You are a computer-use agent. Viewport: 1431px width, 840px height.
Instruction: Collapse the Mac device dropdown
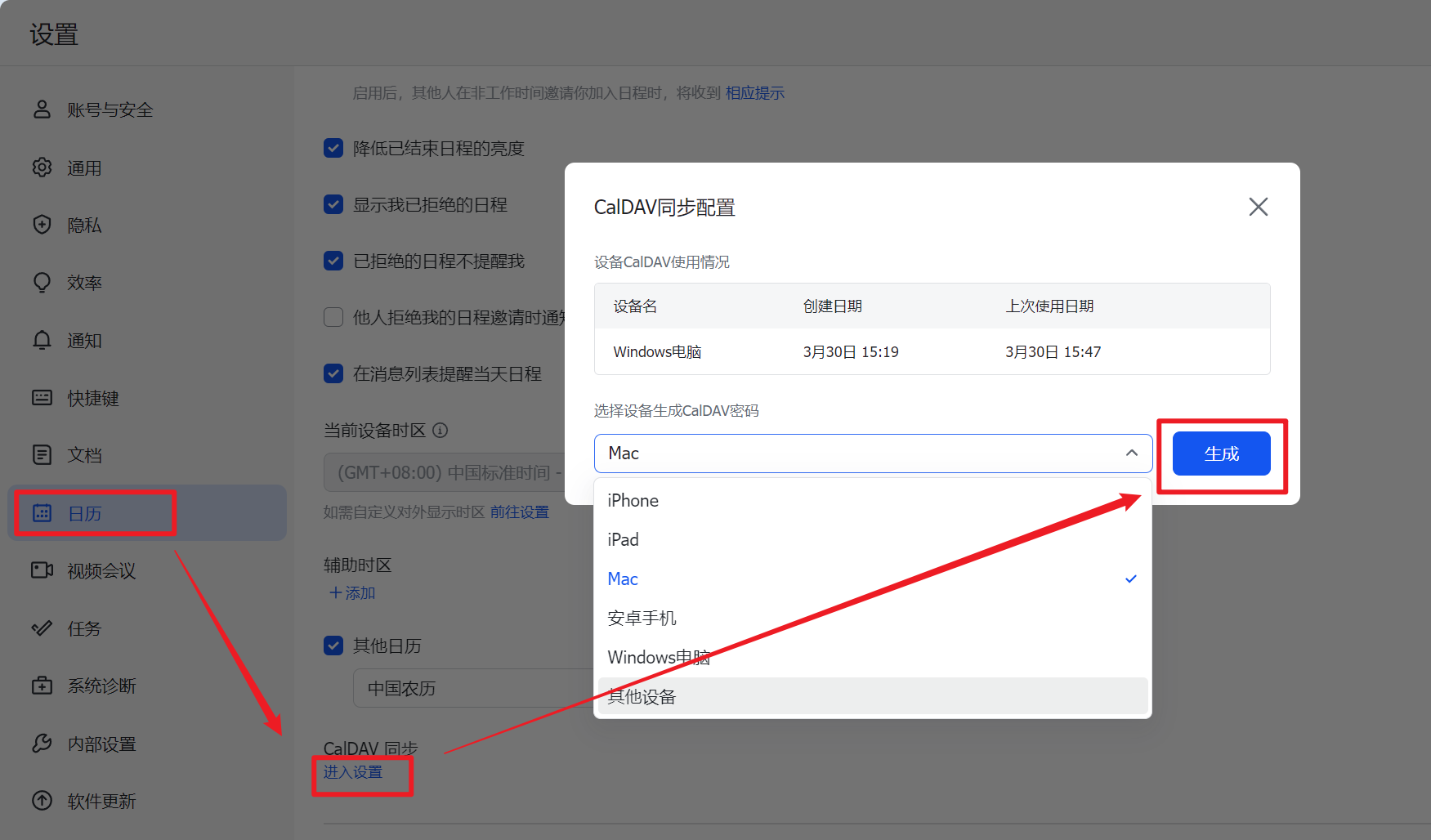click(873, 453)
